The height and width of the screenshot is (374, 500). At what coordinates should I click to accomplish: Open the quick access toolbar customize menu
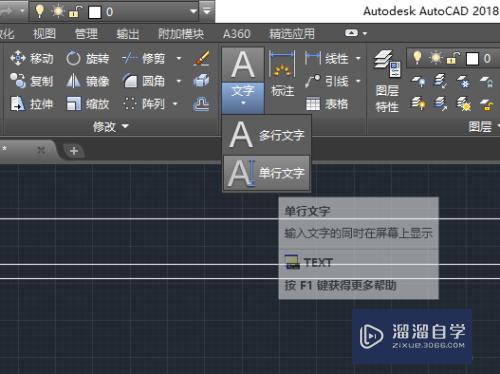click(x=207, y=11)
